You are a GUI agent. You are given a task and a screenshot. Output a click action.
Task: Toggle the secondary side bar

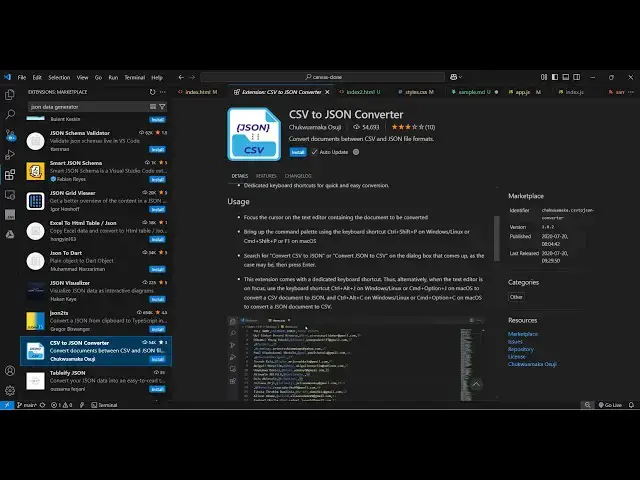point(576,77)
